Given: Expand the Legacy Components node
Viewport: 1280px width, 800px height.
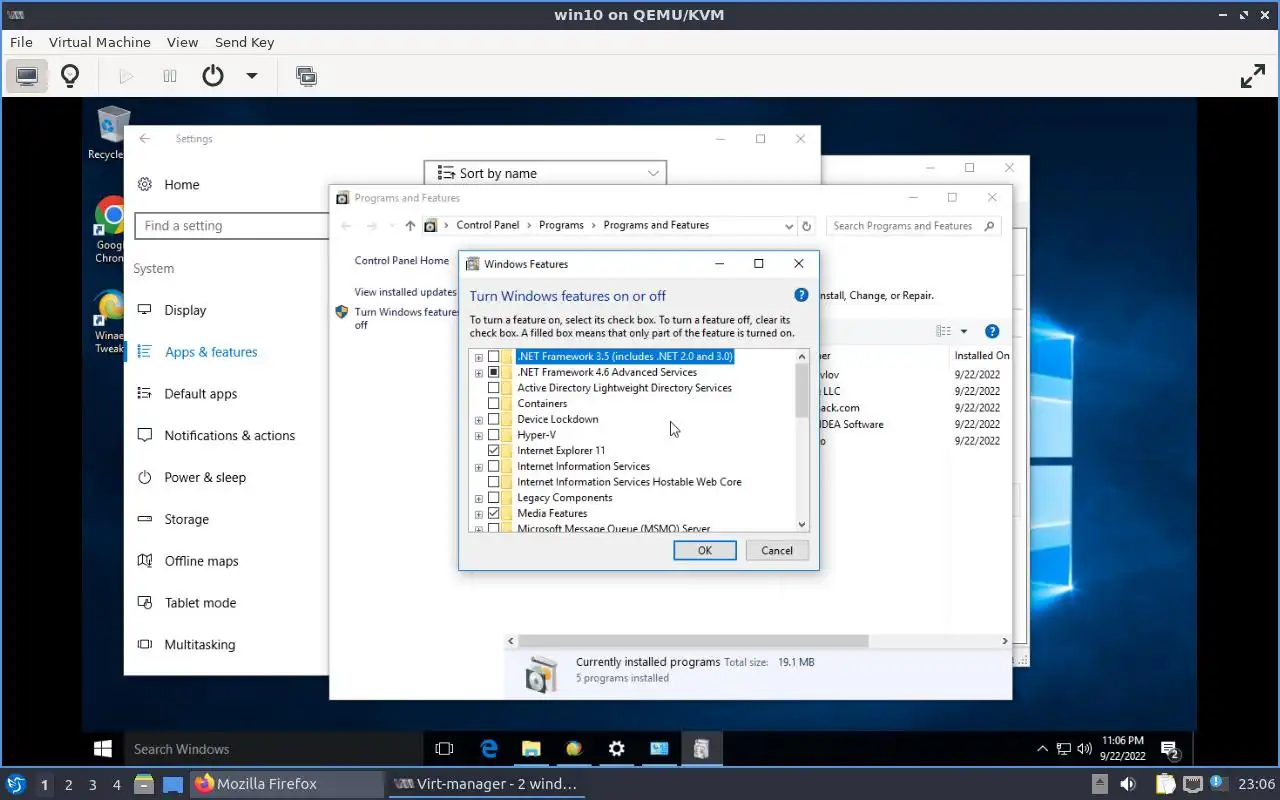Looking at the screenshot, I should point(479,498).
